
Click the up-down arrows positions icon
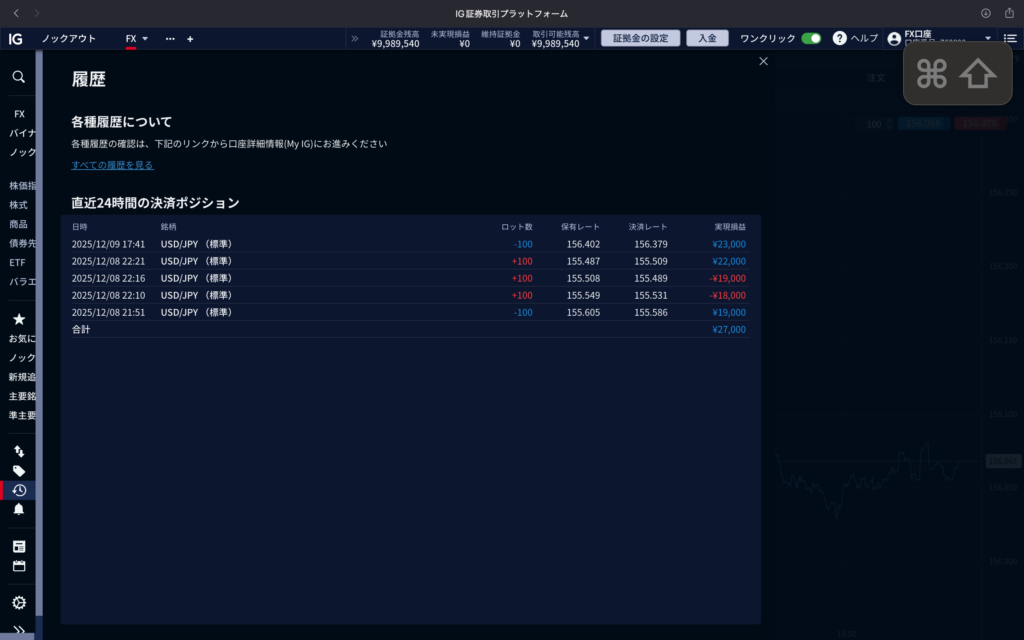[18, 452]
